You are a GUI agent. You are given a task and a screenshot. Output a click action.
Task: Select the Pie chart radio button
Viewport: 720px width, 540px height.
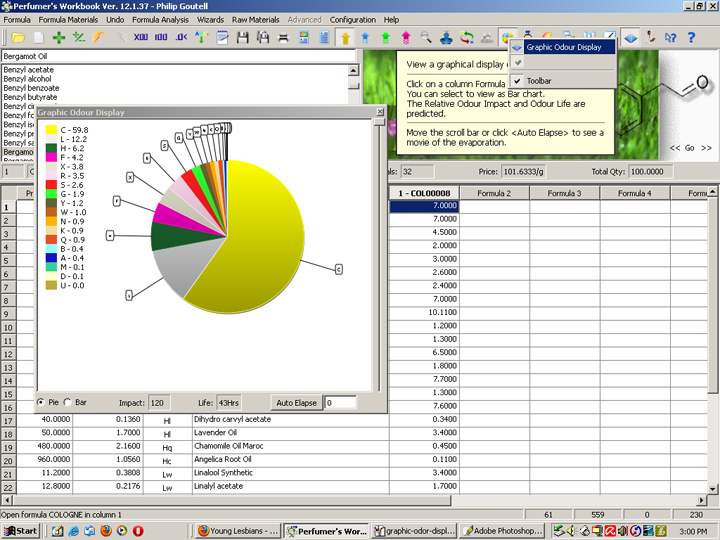point(41,402)
